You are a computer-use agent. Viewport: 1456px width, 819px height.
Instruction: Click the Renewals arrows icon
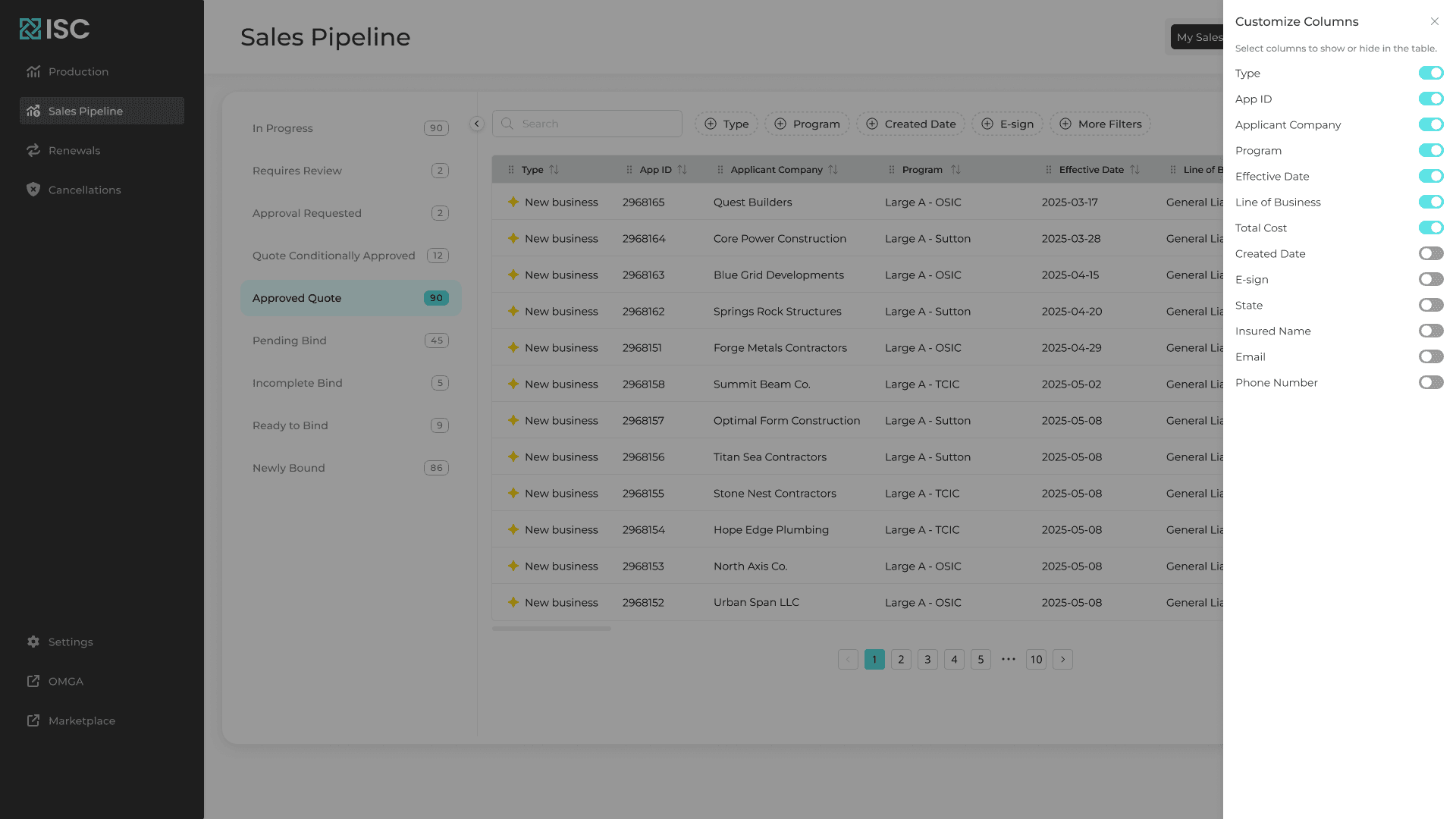coord(33,150)
